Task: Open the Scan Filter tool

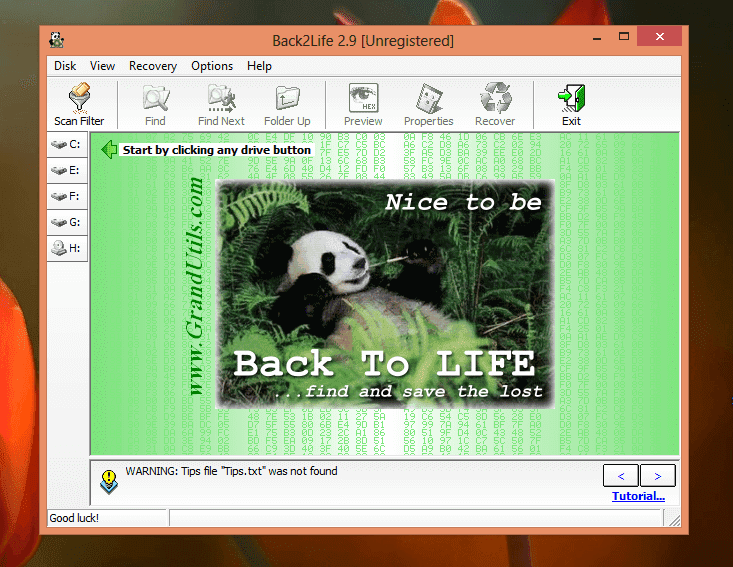Action: [79, 105]
